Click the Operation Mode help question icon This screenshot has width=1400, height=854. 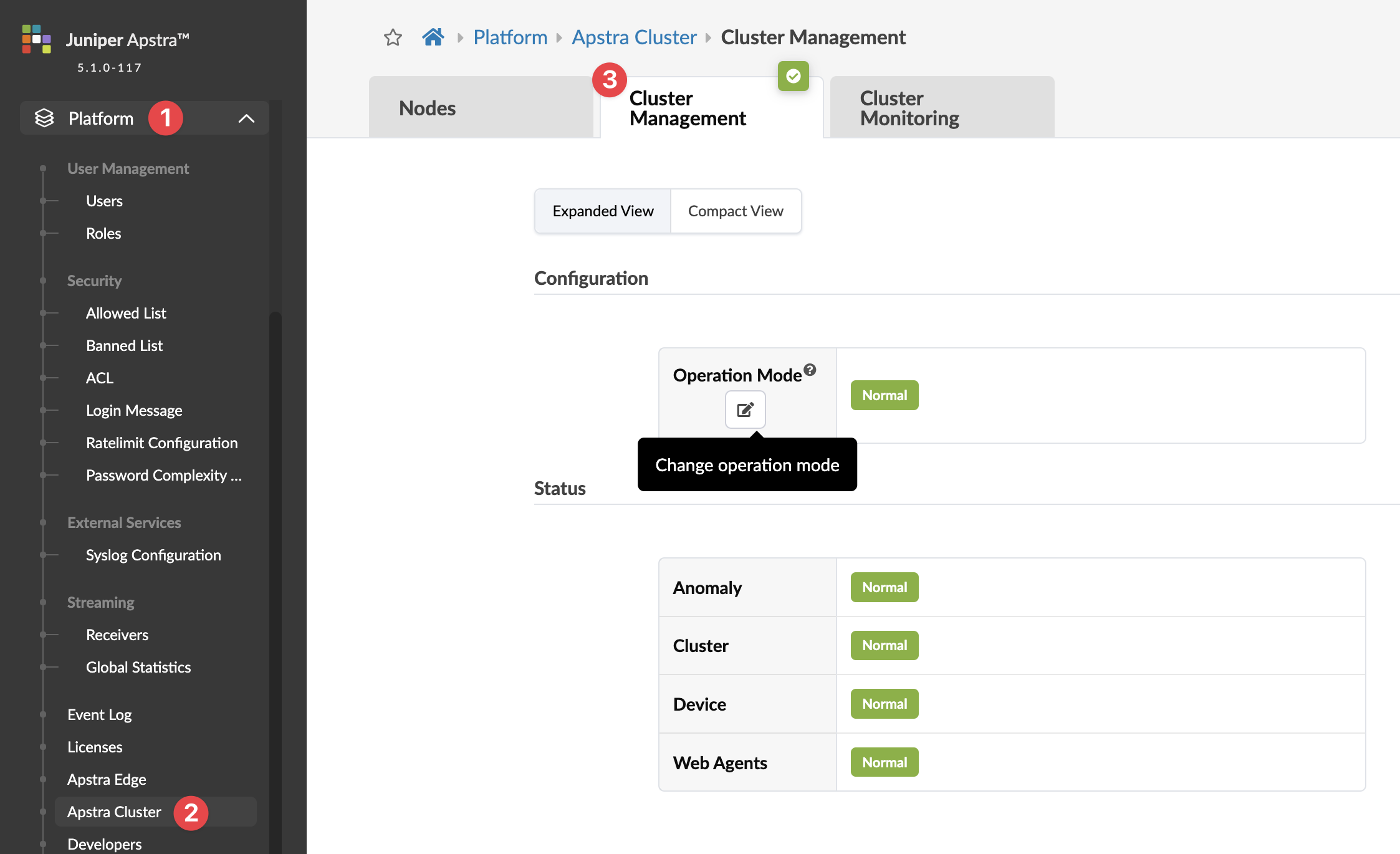tap(810, 370)
